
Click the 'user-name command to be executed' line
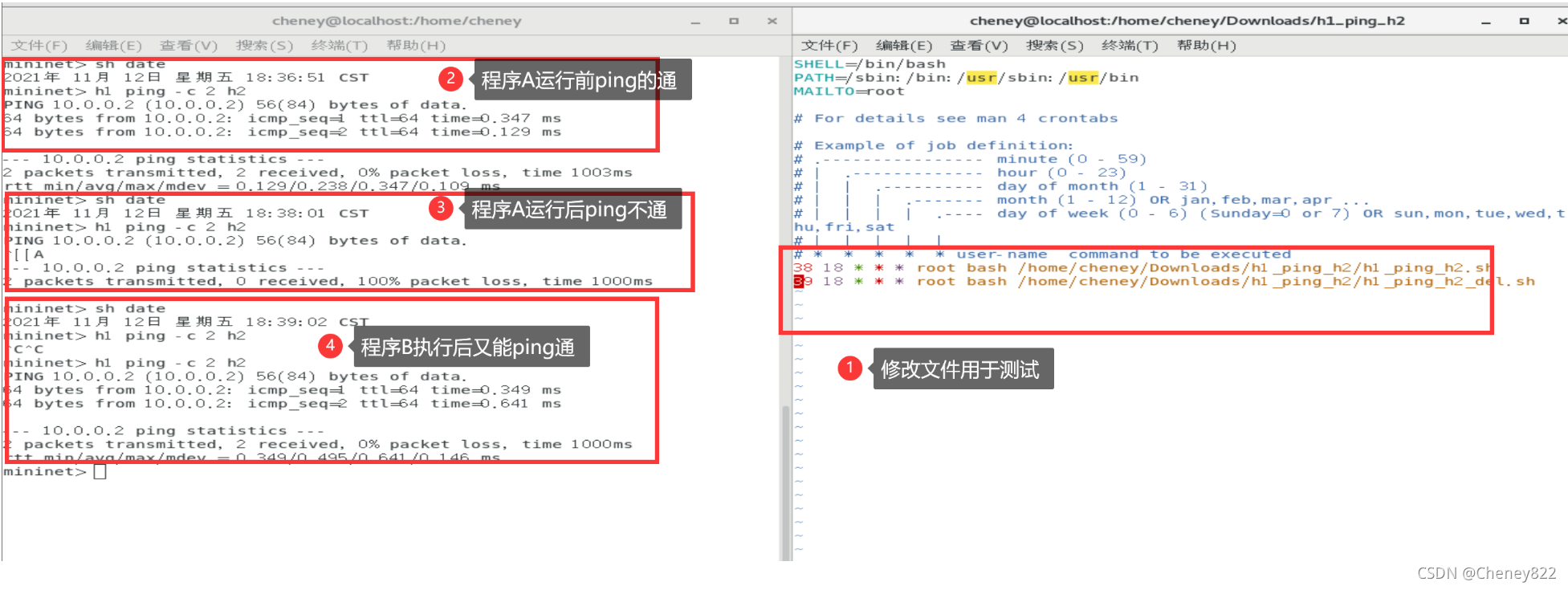tap(1042, 254)
